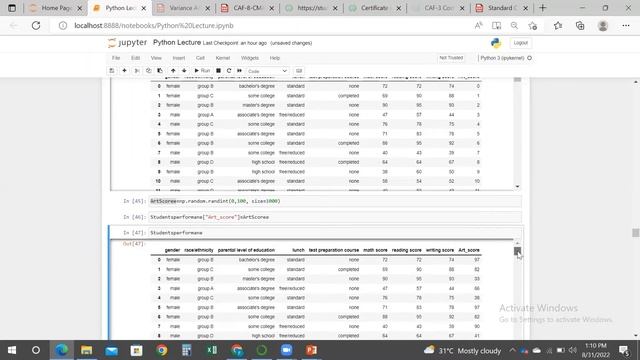Open the Help menu
This screenshot has width=640, height=360.
click(x=275, y=58)
